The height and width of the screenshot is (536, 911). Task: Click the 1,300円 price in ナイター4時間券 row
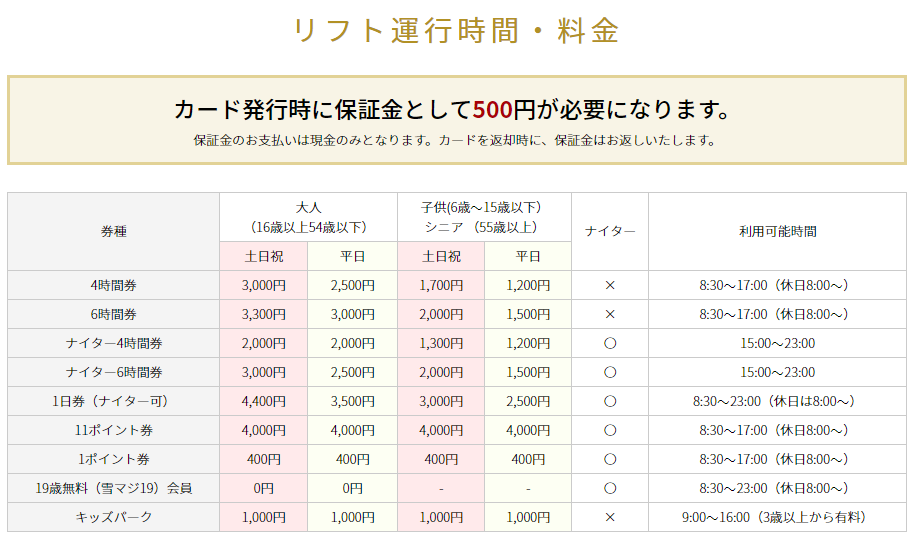coord(441,344)
